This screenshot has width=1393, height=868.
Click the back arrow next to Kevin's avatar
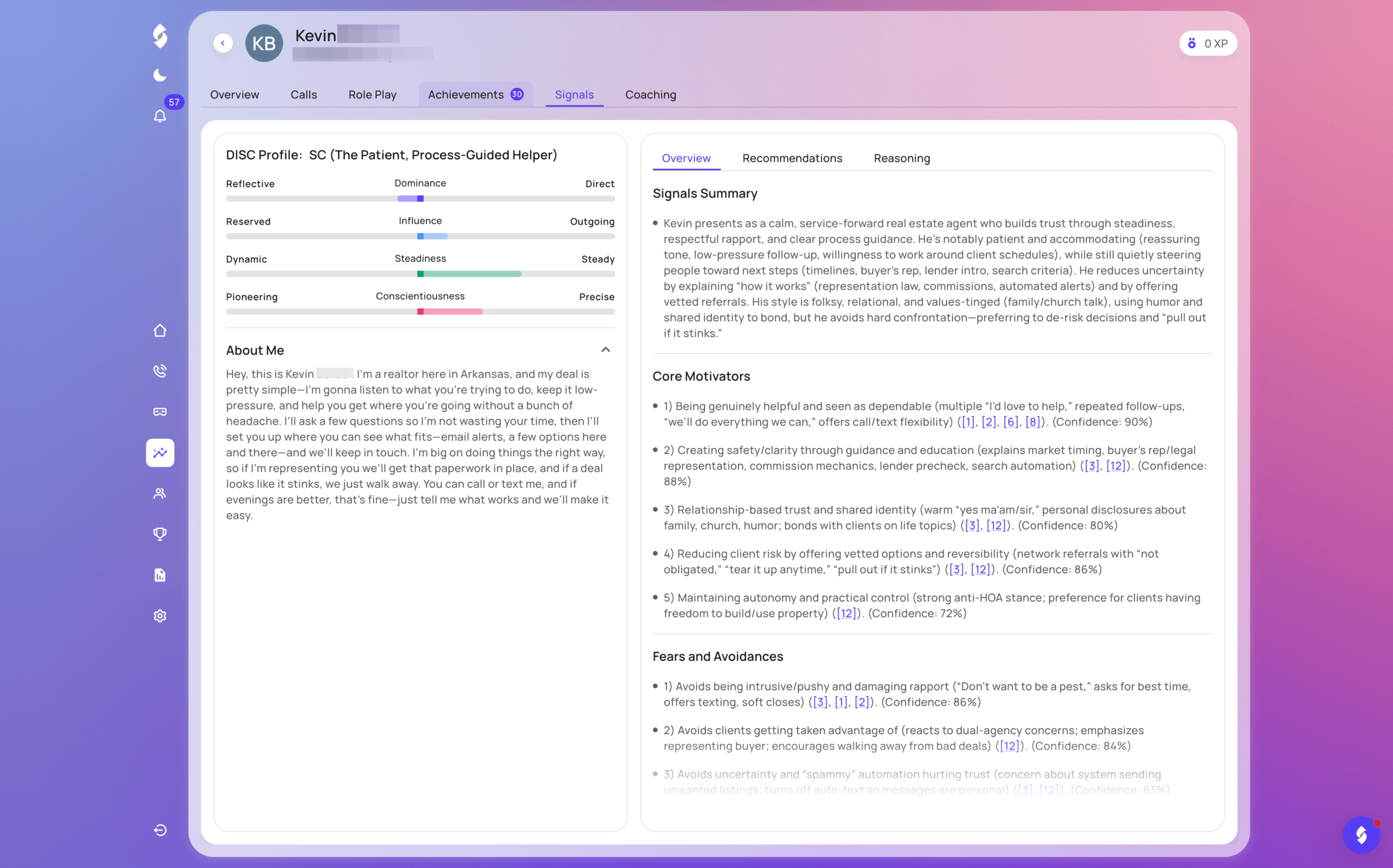223,43
